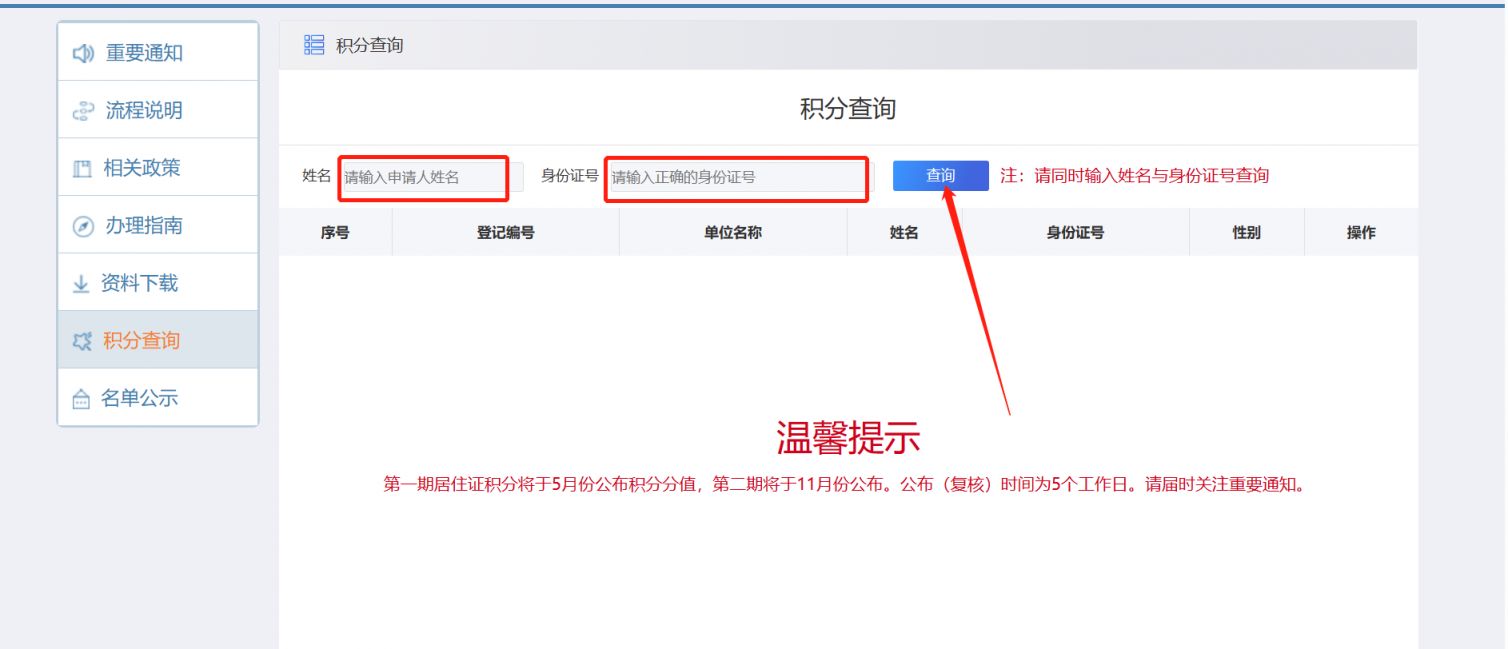Screen dimensions: 1508x649
Task: Focus the 姓名 applicant name input field
Action: 428,178
